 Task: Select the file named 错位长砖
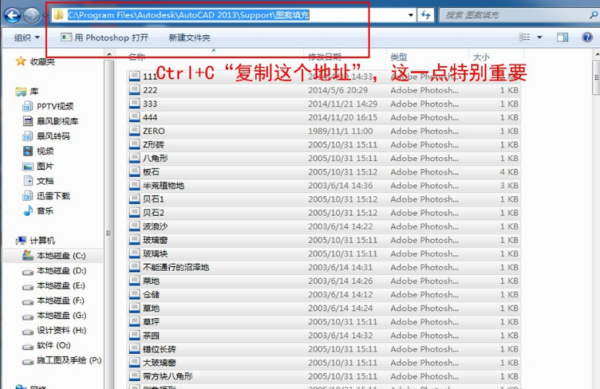(323, 349)
